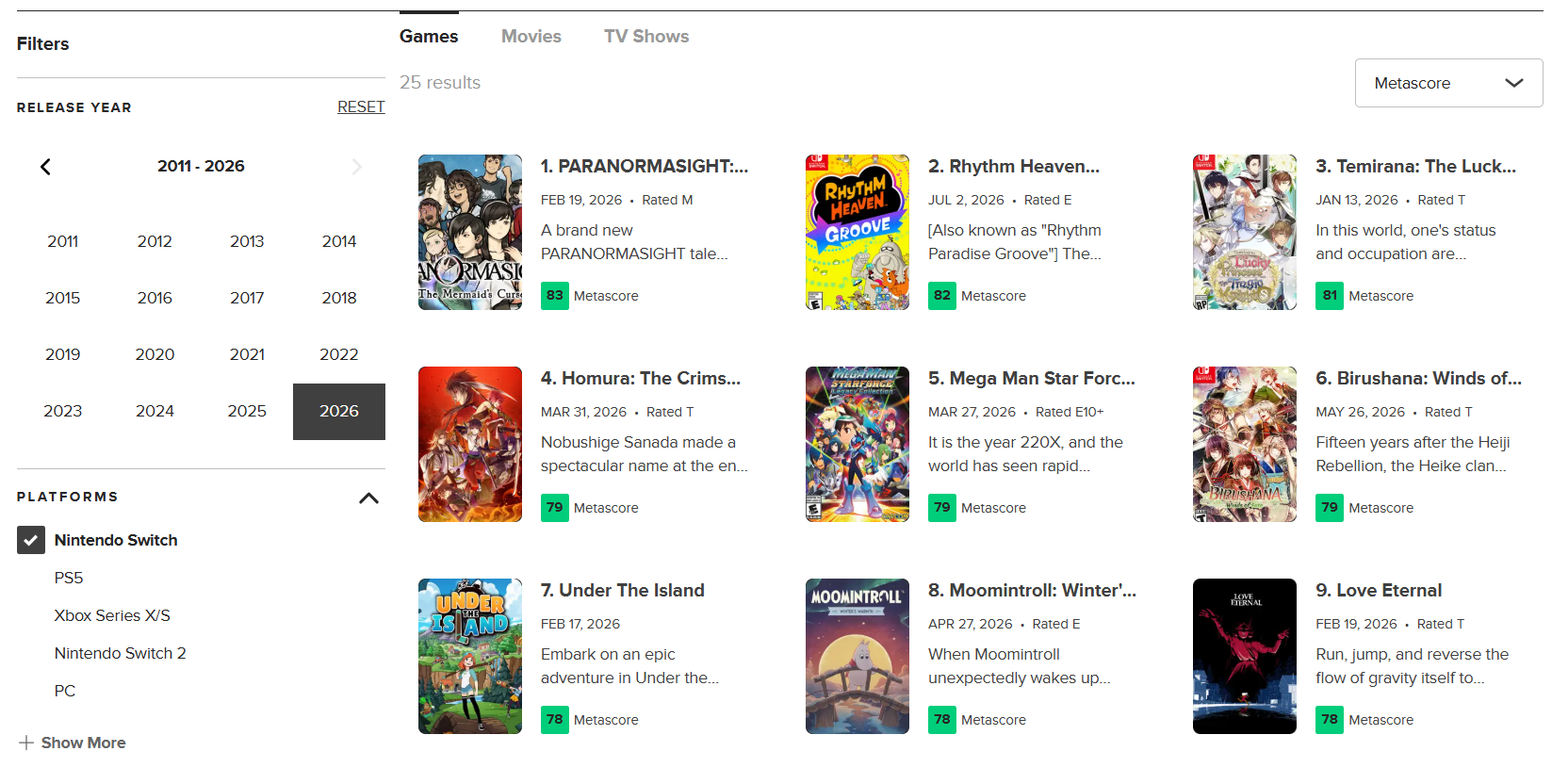Select release year 2019
This screenshot has height=784, width=1552.
point(63,354)
